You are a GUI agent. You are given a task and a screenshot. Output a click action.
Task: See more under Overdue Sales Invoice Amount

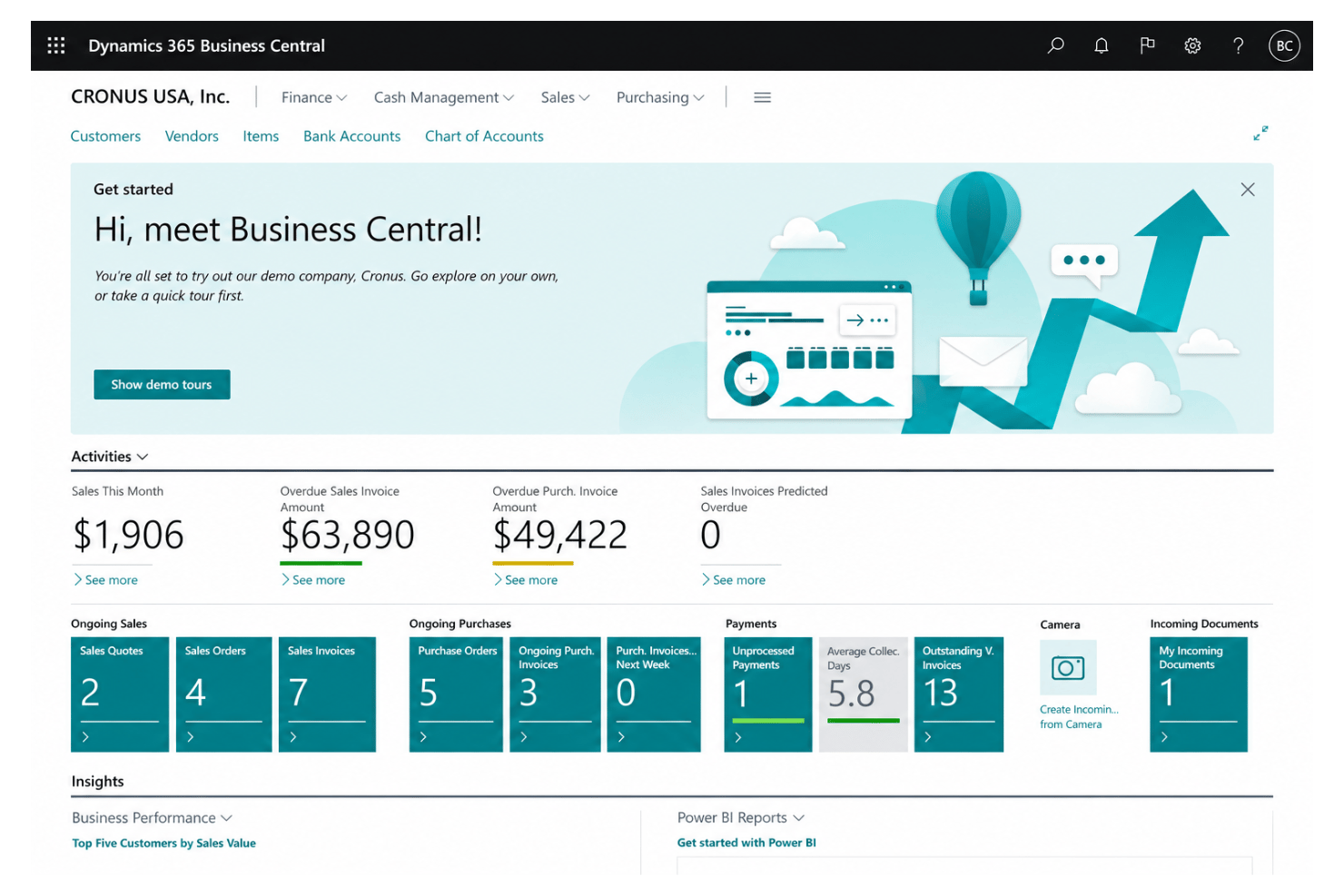tap(313, 580)
